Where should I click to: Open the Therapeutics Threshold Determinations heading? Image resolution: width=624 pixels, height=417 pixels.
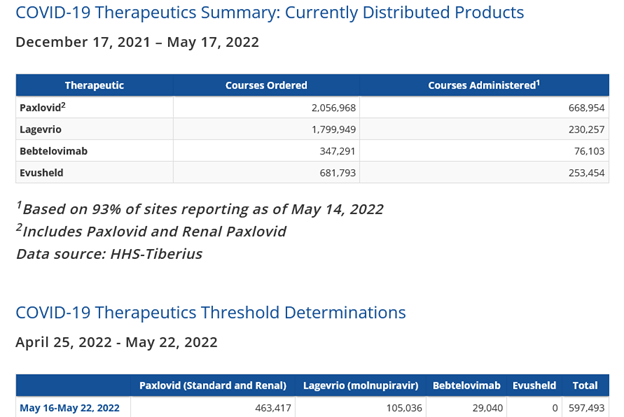point(211,312)
